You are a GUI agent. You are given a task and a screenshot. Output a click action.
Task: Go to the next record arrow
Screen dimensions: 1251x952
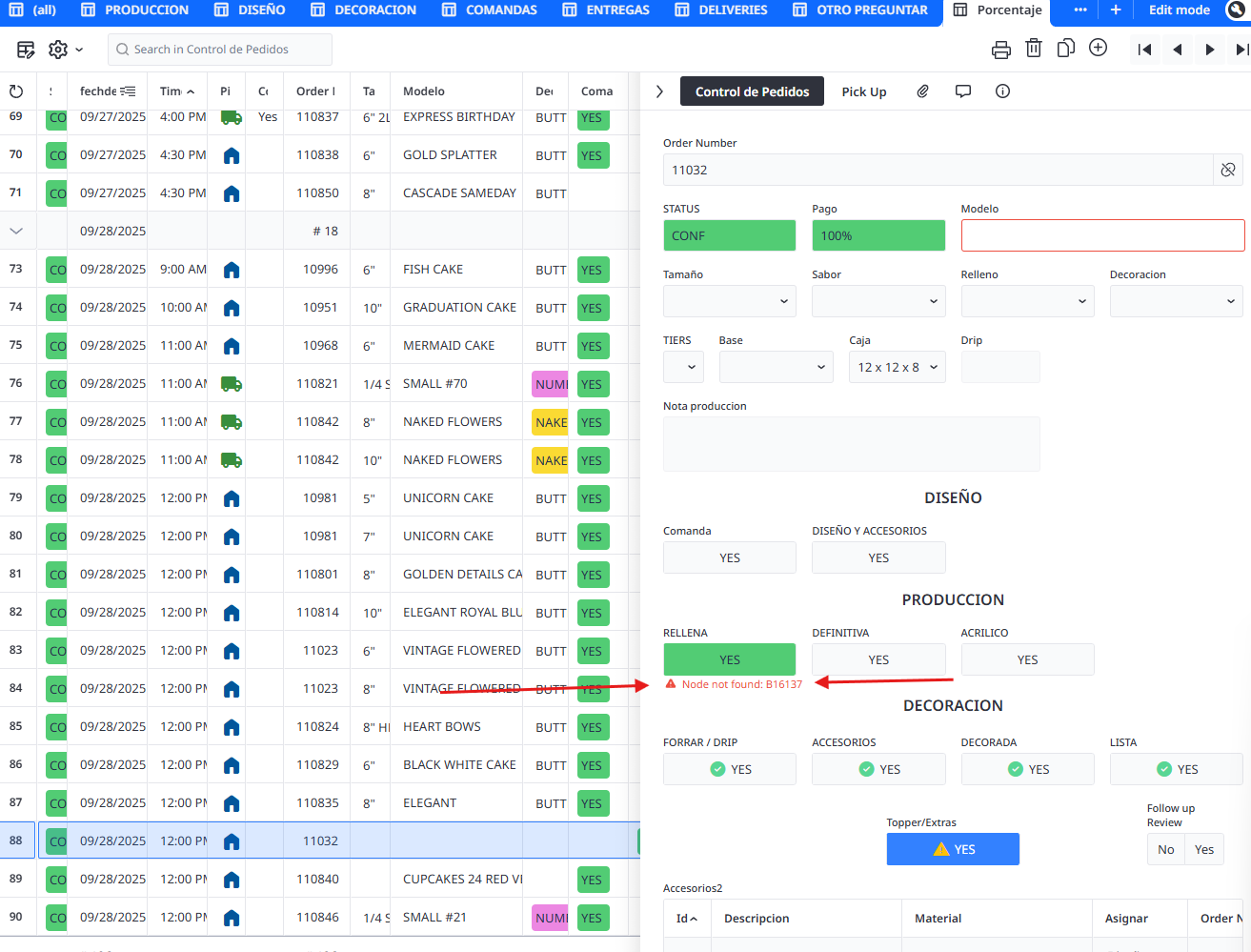(x=1209, y=50)
